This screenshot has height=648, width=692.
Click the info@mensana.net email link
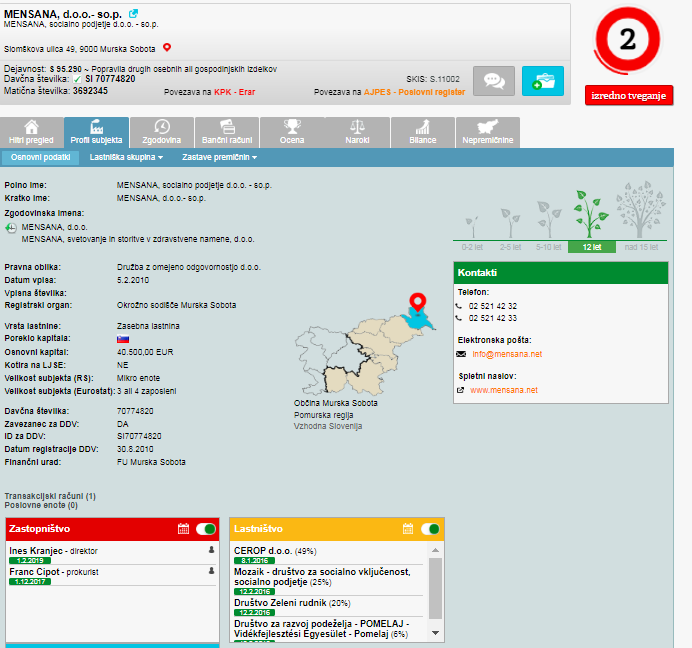click(x=506, y=354)
